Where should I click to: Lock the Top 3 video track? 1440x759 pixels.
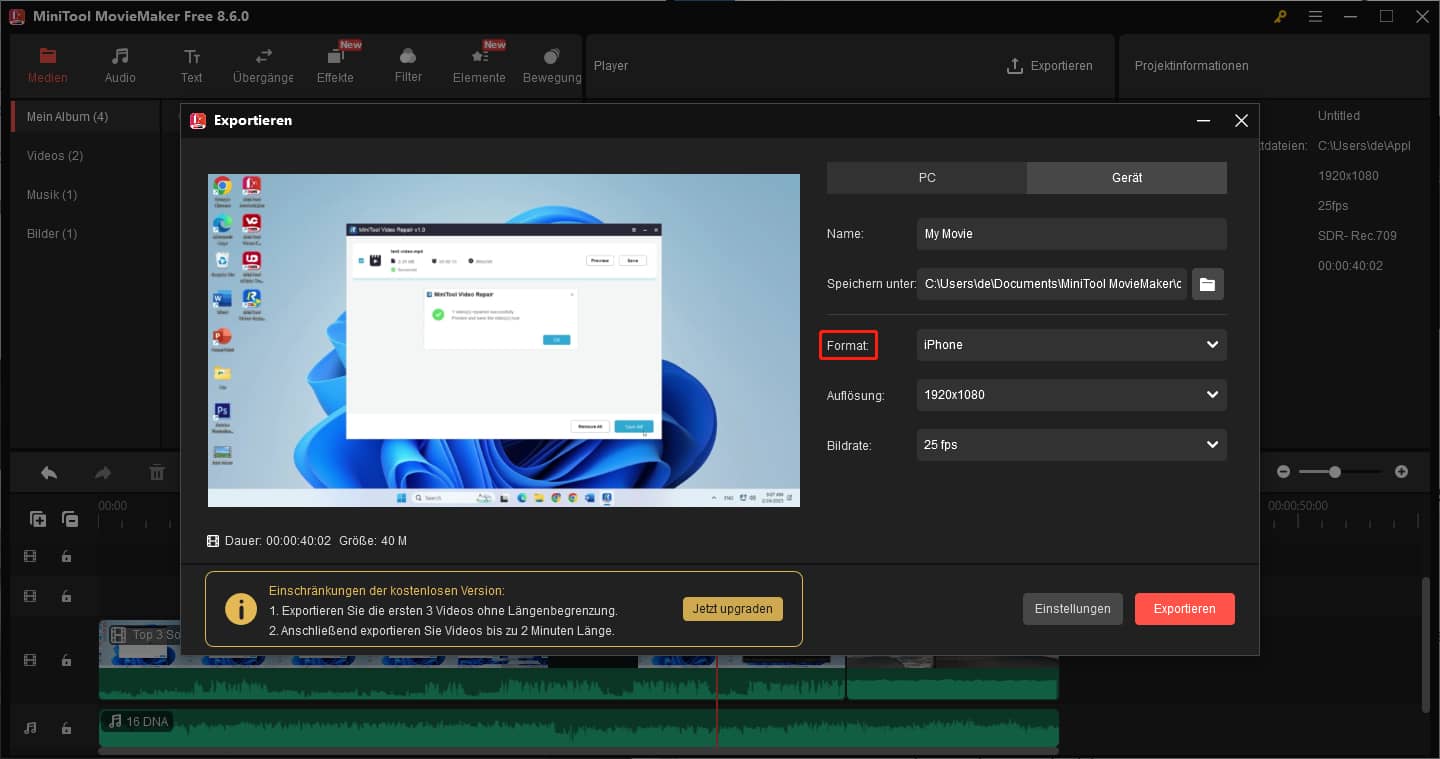pyautogui.click(x=66, y=660)
